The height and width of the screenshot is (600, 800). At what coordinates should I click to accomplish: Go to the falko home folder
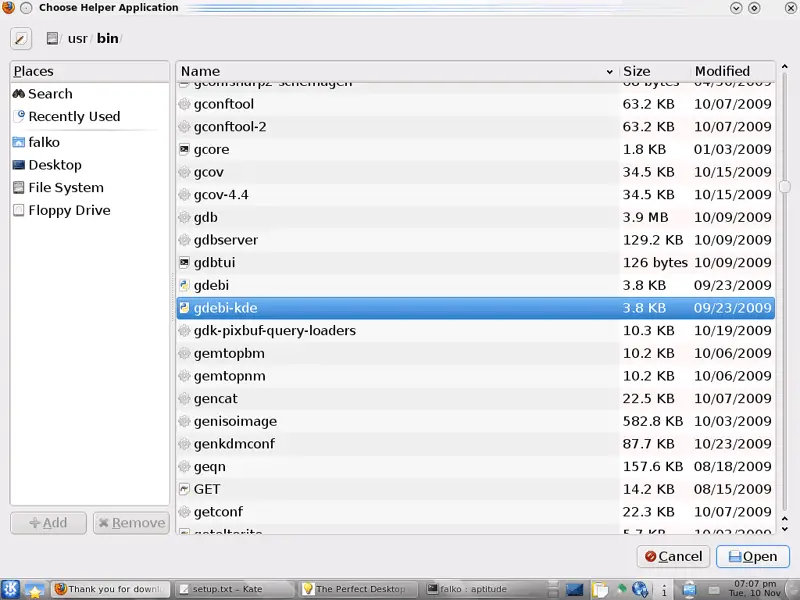(x=43, y=142)
